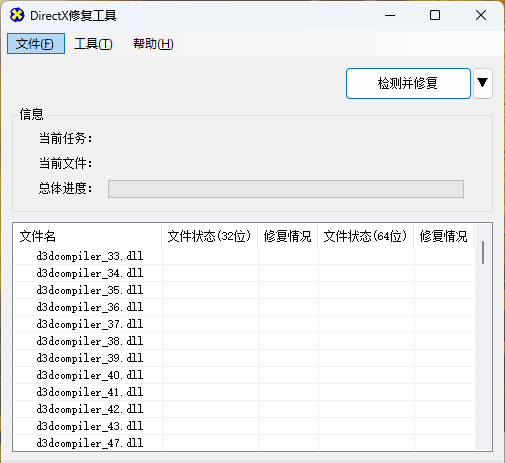Open the 工具(T) menu

coord(93,44)
